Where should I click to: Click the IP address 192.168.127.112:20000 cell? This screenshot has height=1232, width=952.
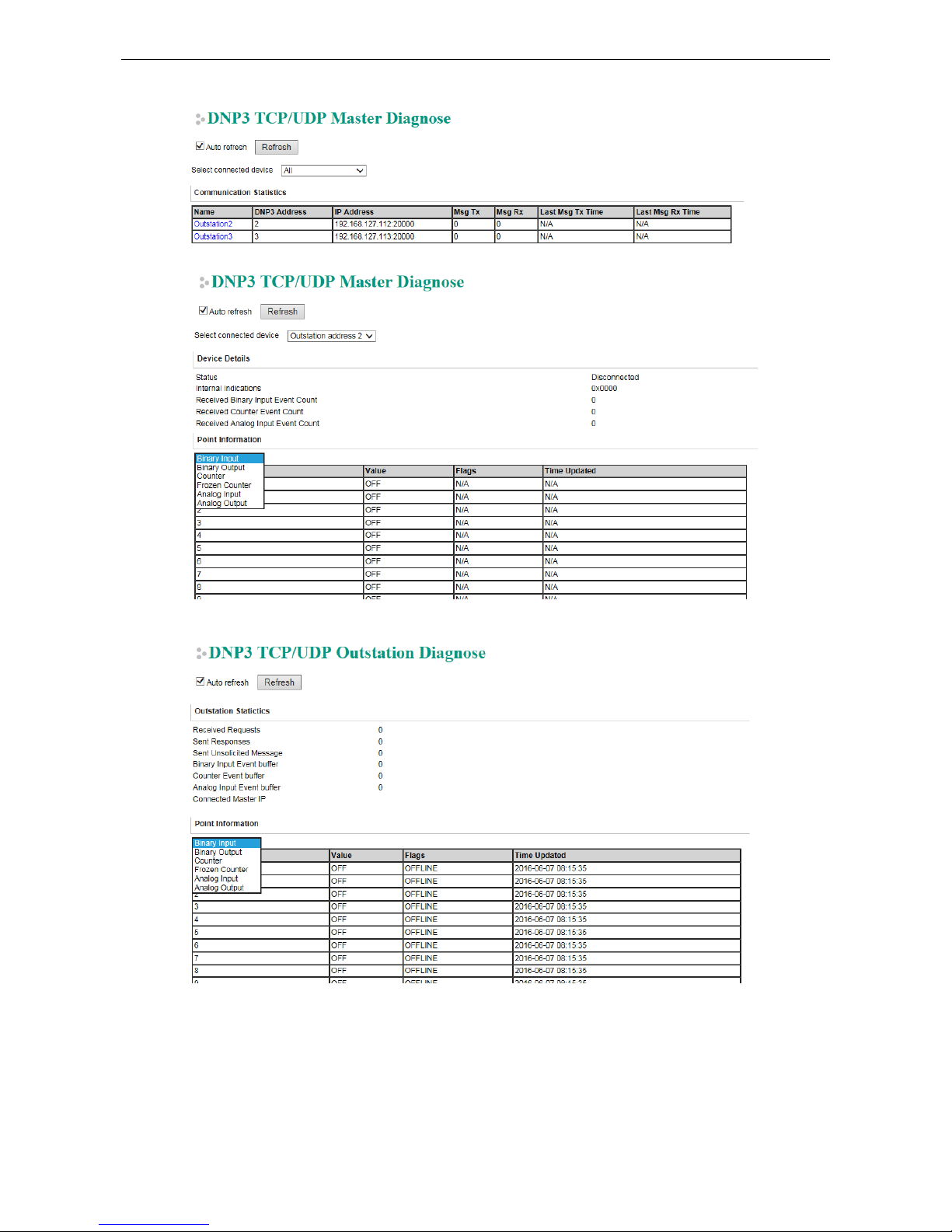392,224
